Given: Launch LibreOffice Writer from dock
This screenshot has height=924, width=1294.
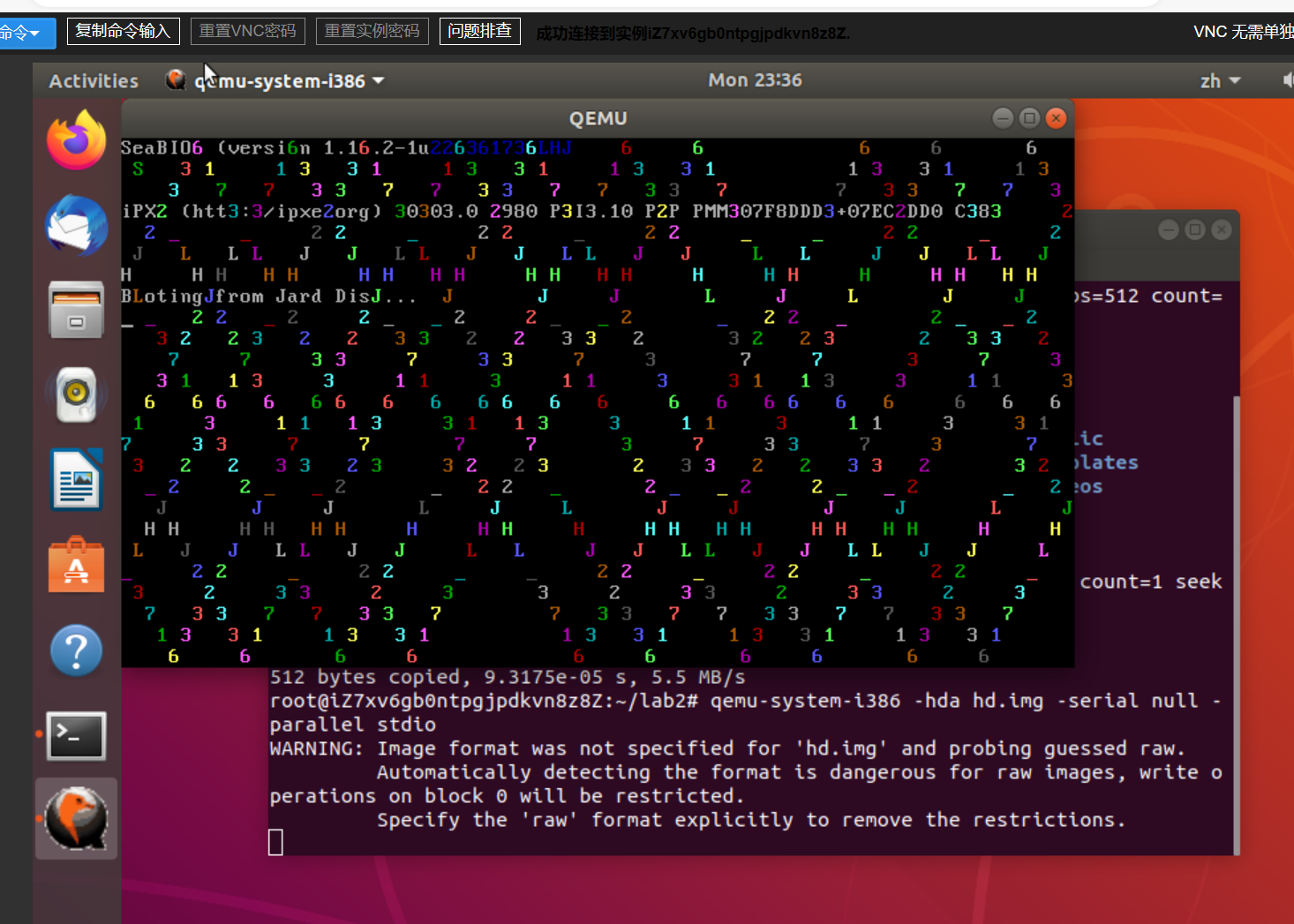Looking at the screenshot, I should click(x=76, y=480).
